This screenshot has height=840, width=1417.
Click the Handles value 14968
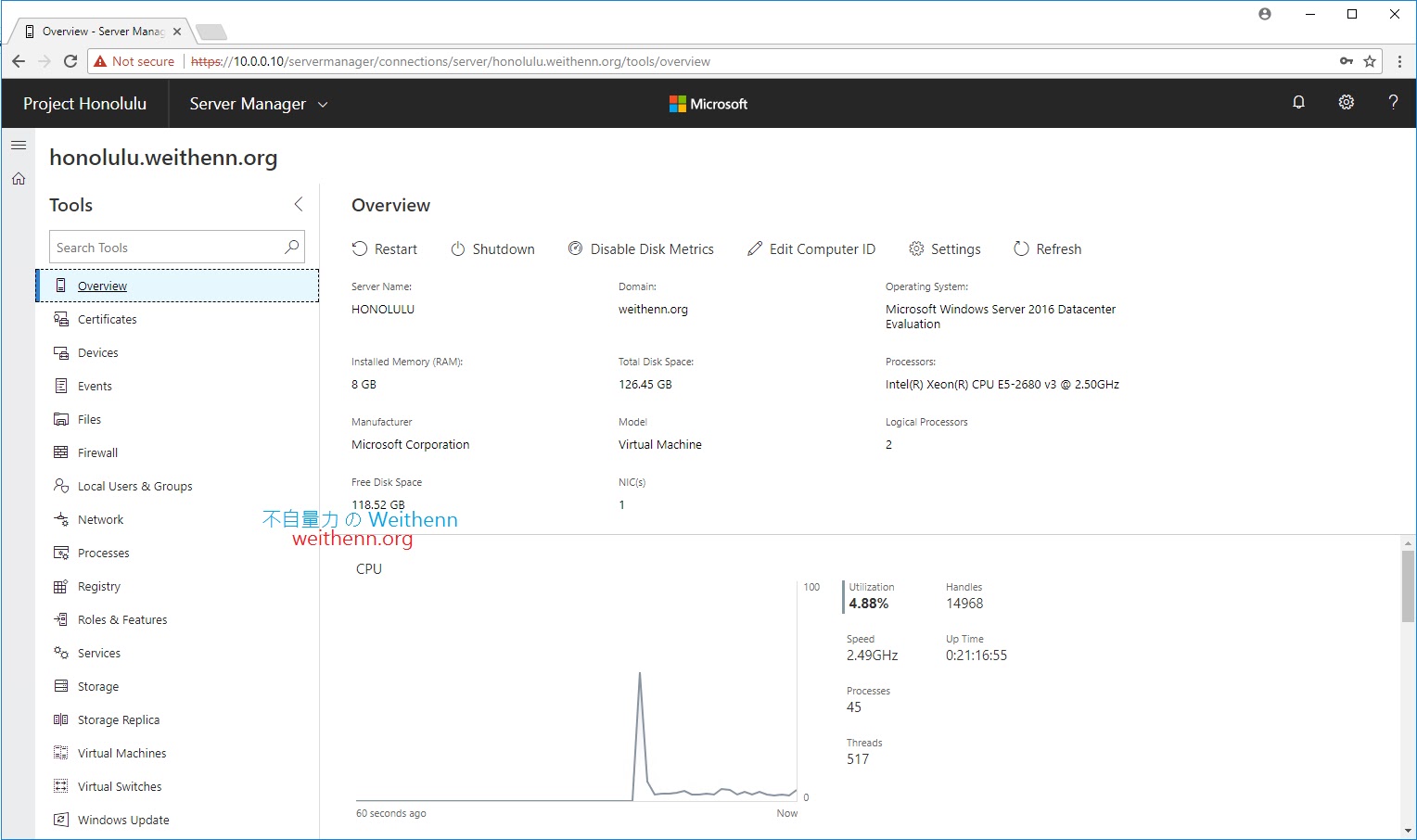point(964,604)
